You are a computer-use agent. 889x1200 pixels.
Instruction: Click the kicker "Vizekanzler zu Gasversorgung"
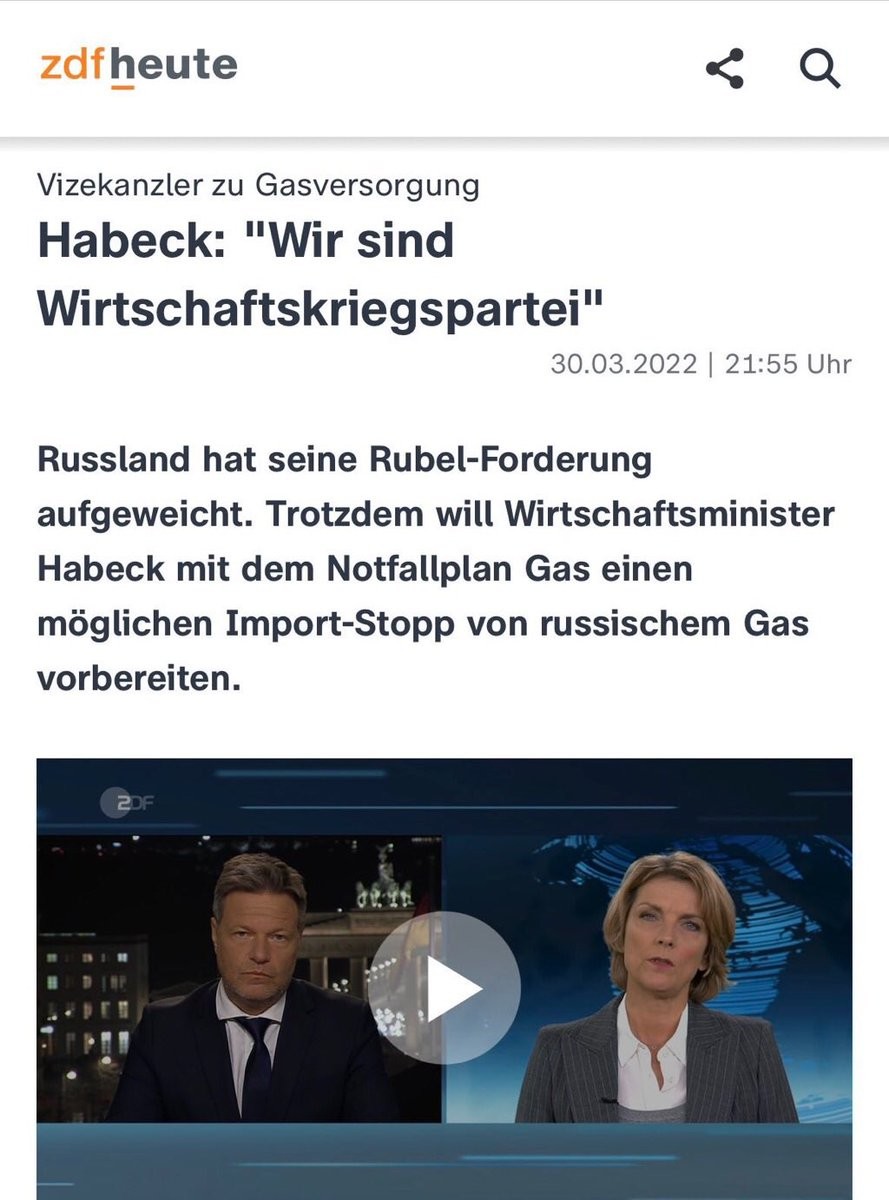(258, 185)
